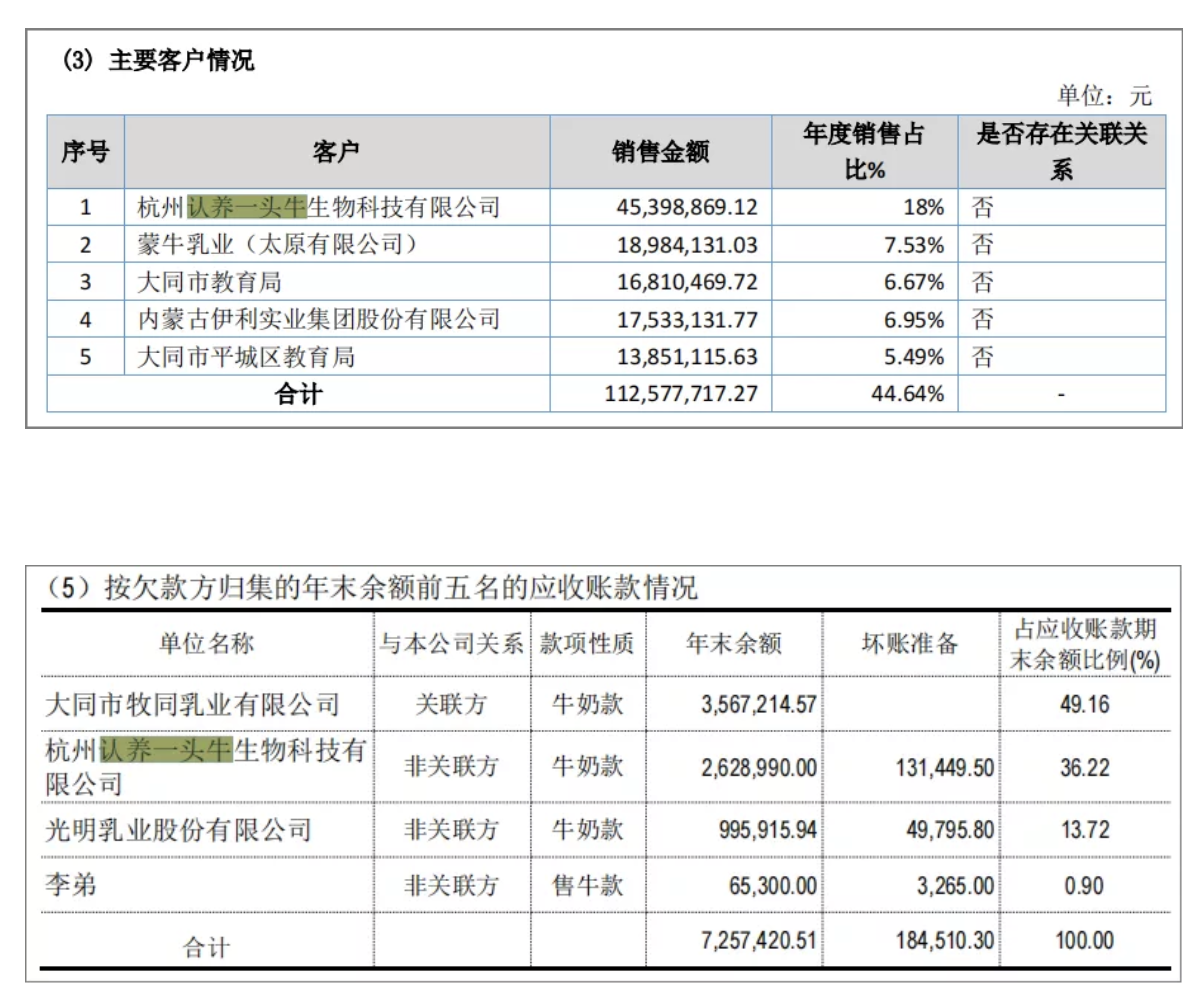Select the debtor name '李弟'

(x=71, y=885)
